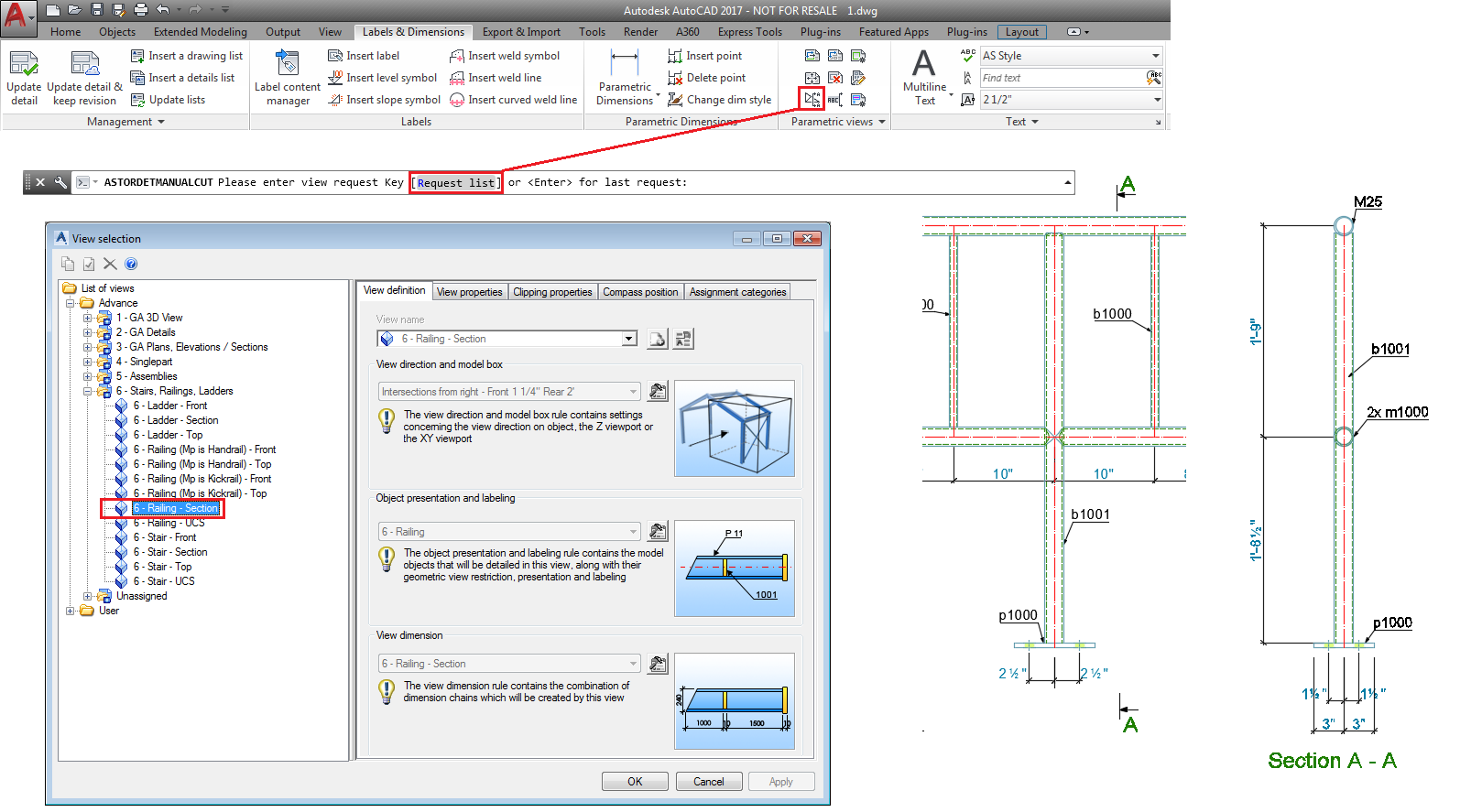Switch to the Assignment categories tab
Viewport: 1482px width, 812px height.
click(x=737, y=292)
